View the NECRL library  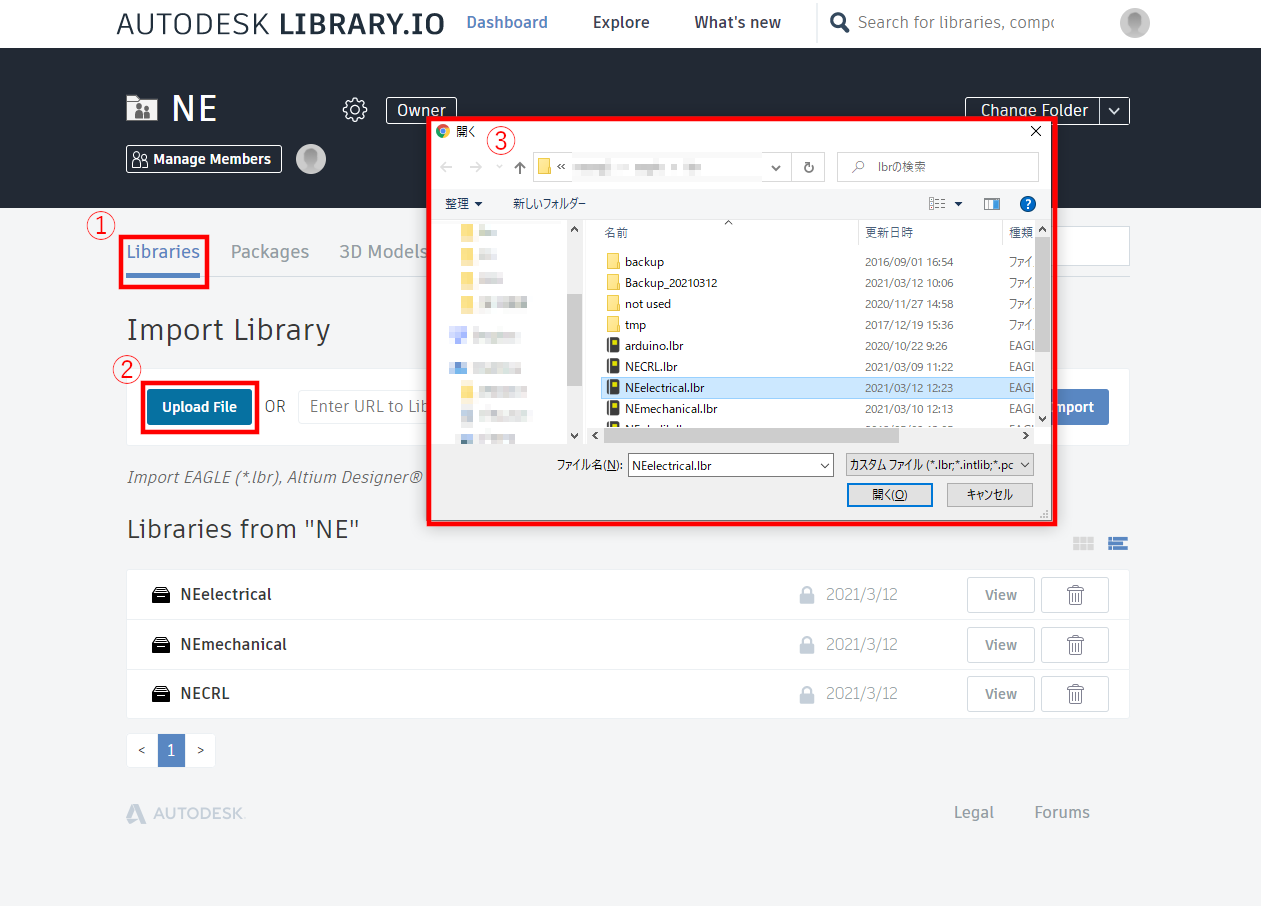tap(1001, 694)
